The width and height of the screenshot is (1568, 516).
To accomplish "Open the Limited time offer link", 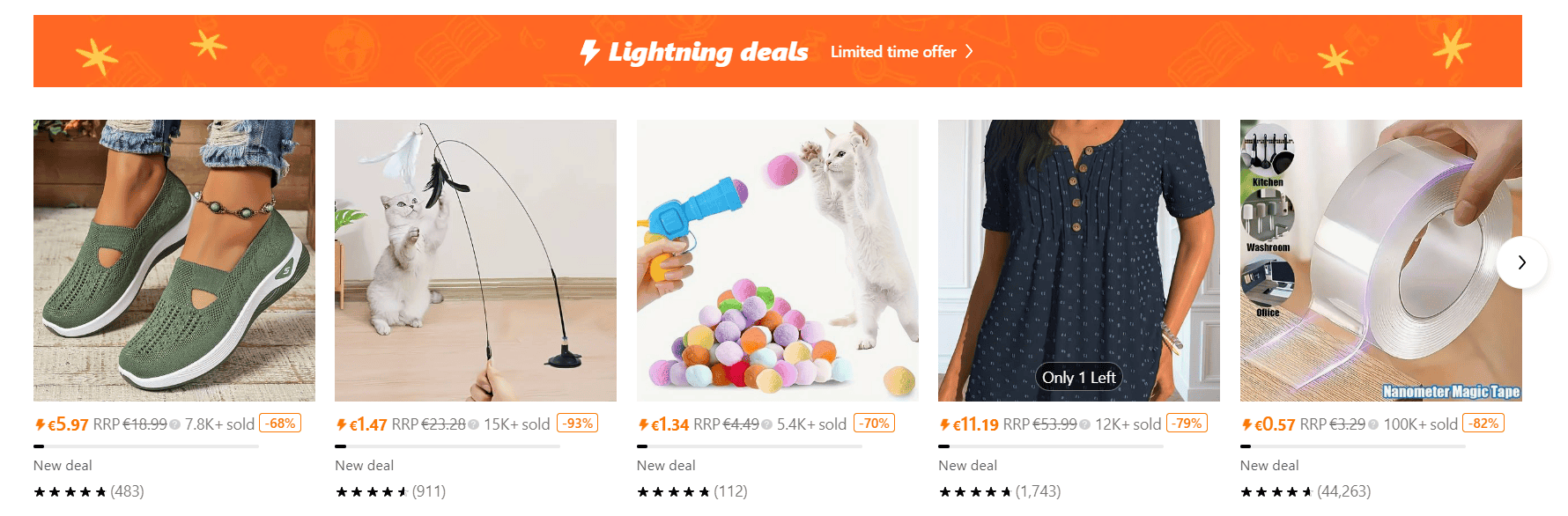I will click(893, 51).
